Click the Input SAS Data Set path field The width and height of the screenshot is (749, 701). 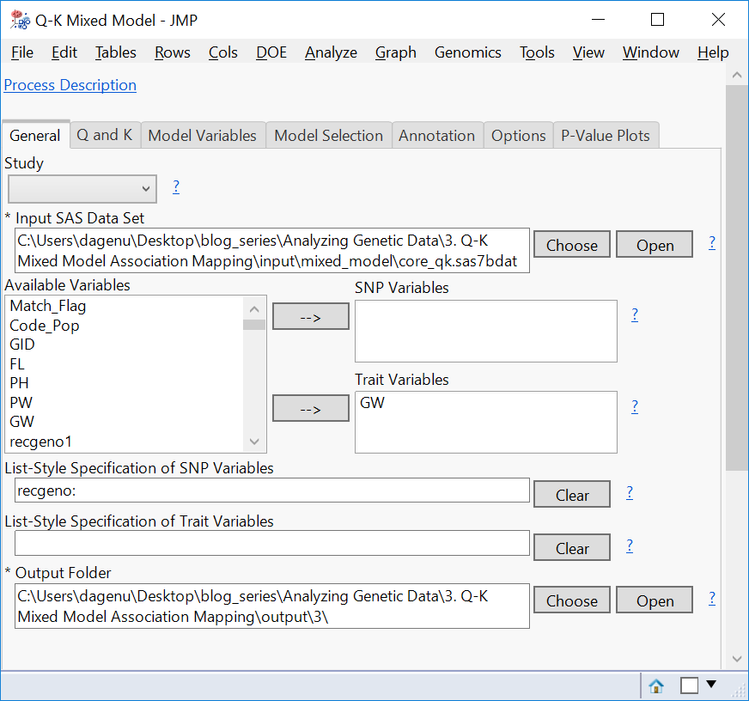(x=272, y=251)
